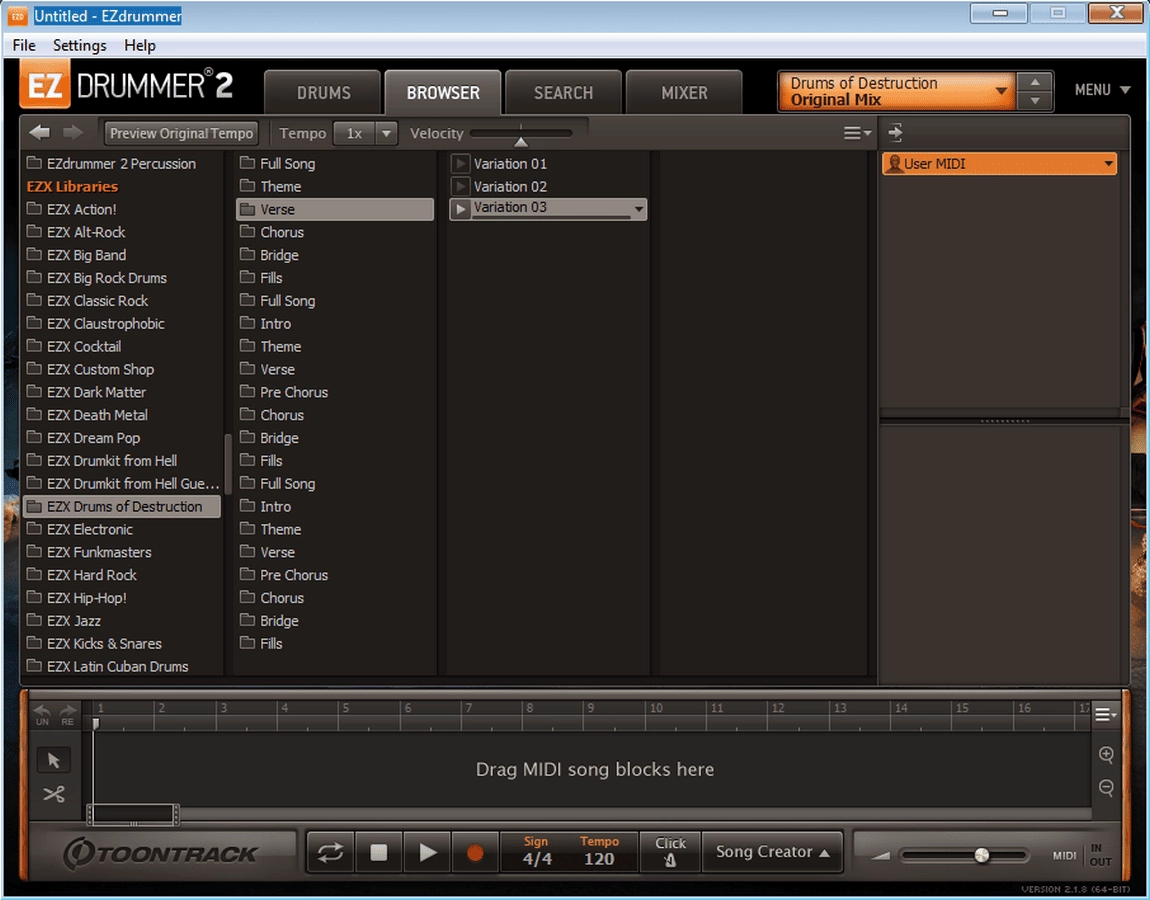This screenshot has height=900, width=1150.
Task: Select the scissors split tool
Action: 54,794
